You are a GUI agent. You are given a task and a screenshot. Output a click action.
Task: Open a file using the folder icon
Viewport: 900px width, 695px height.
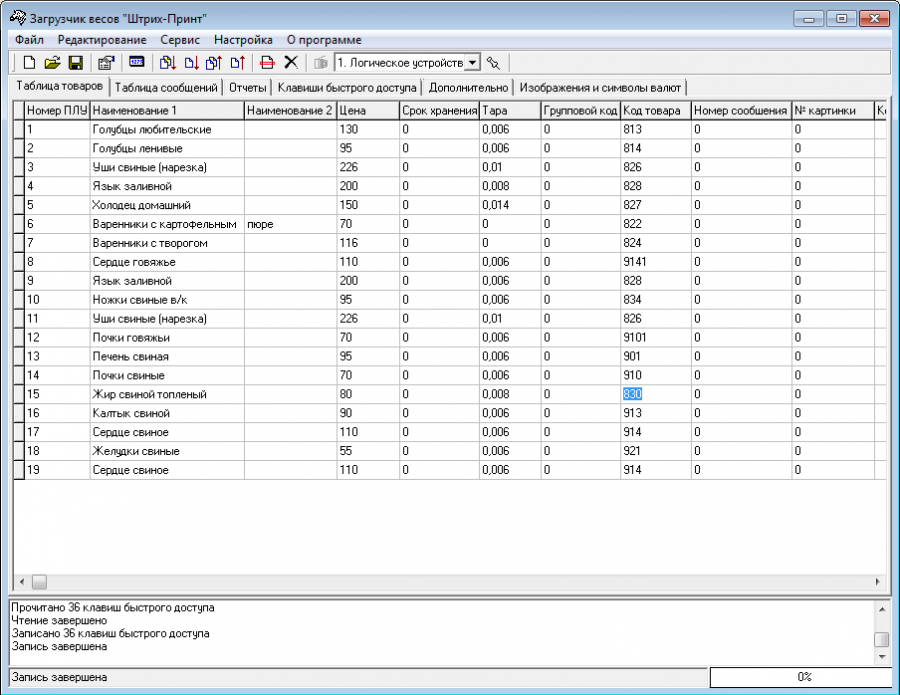[x=52, y=63]
